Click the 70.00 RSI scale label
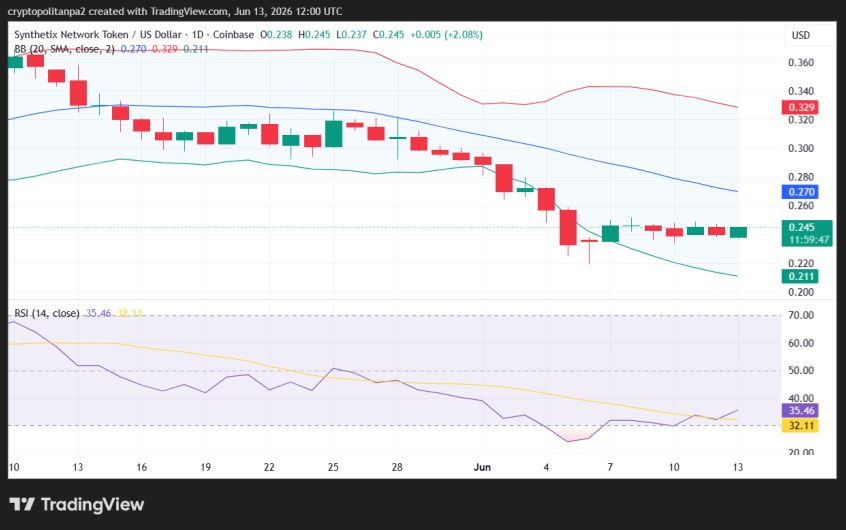 [x=801, y=315]
